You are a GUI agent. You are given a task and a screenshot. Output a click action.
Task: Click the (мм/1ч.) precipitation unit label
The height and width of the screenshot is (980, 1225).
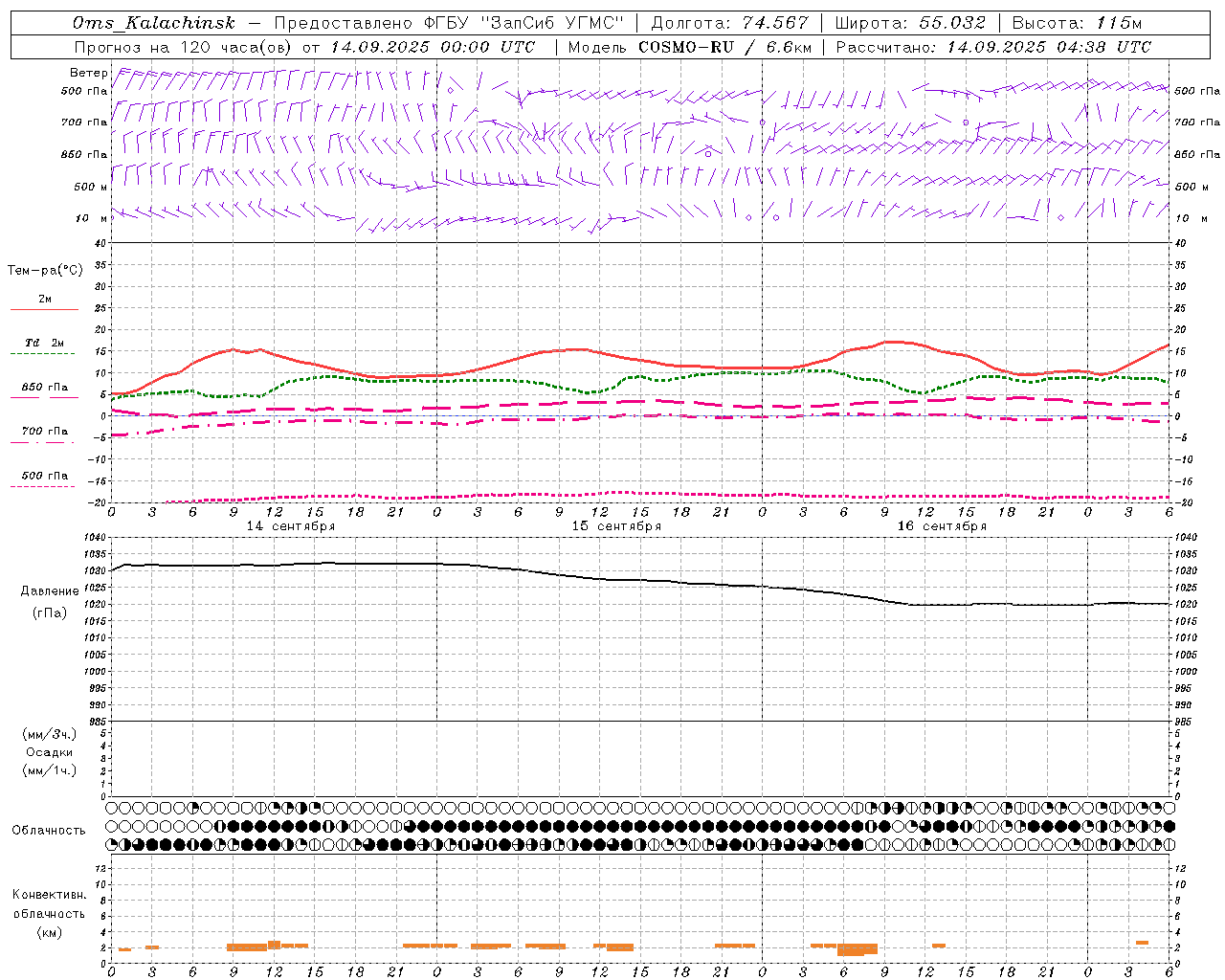coord(50,770)
